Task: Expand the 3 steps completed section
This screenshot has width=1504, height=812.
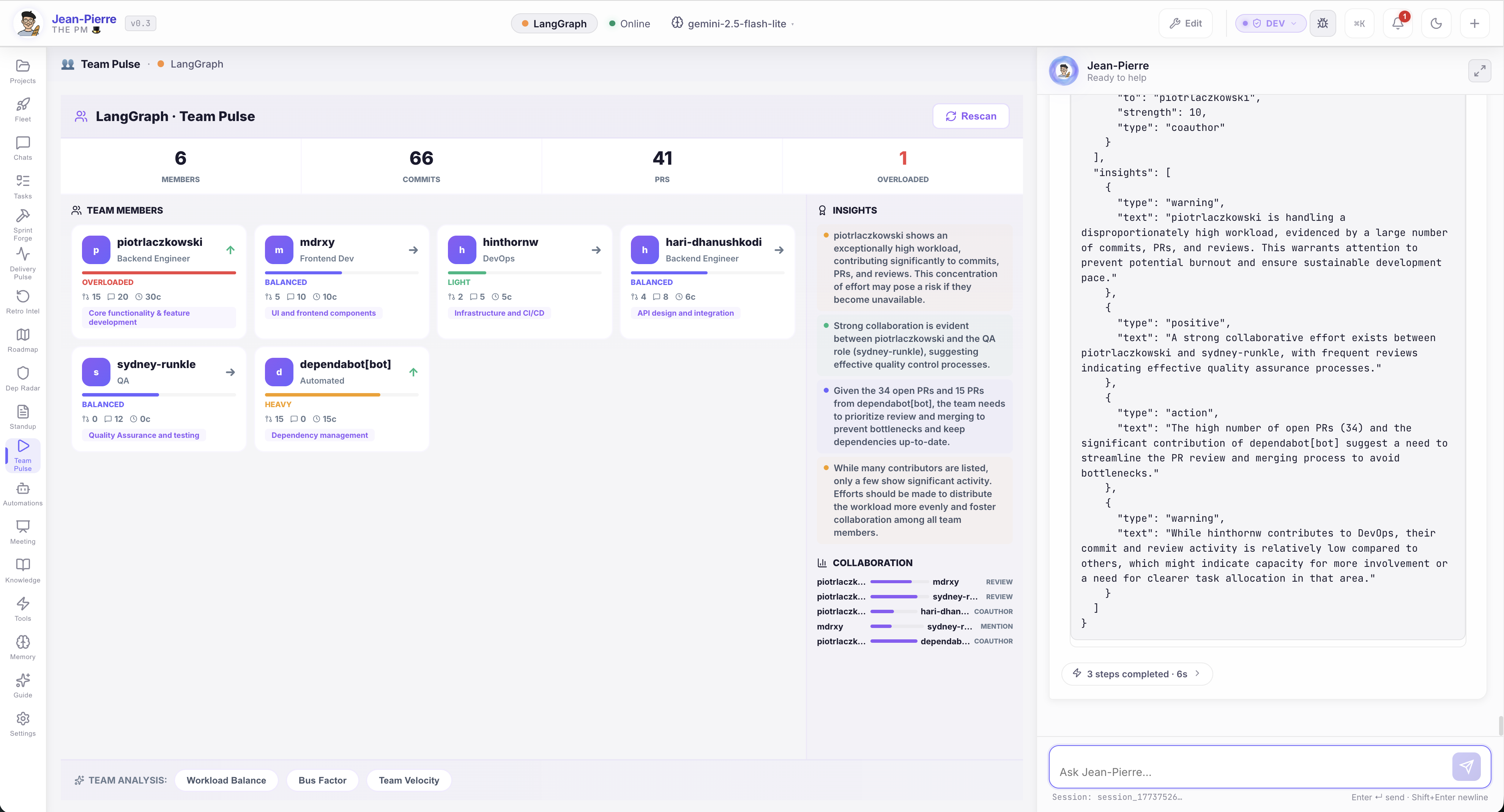Action: (x=1136, y=674)
